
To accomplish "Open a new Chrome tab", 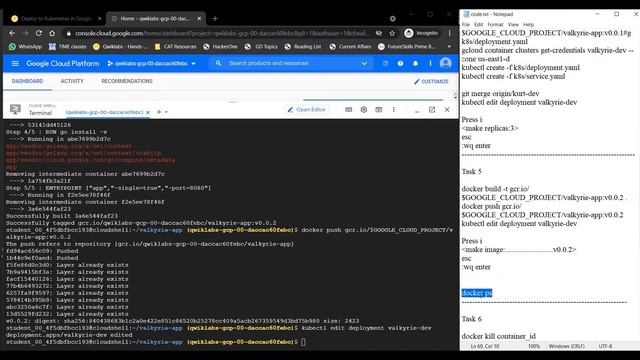I will 215,18.
